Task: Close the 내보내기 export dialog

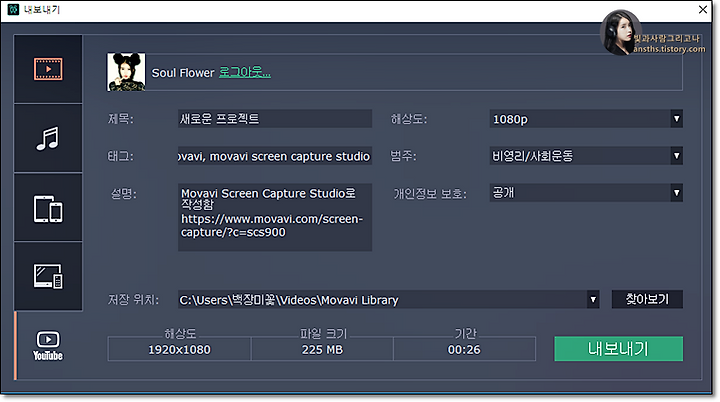Action: tap(703, 9)
